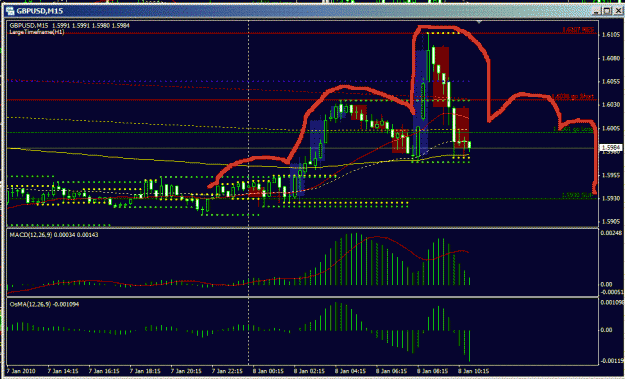625x379 pixels.
Task: Click the 1.5905 price scale label
Action: [x=610, y=222]
